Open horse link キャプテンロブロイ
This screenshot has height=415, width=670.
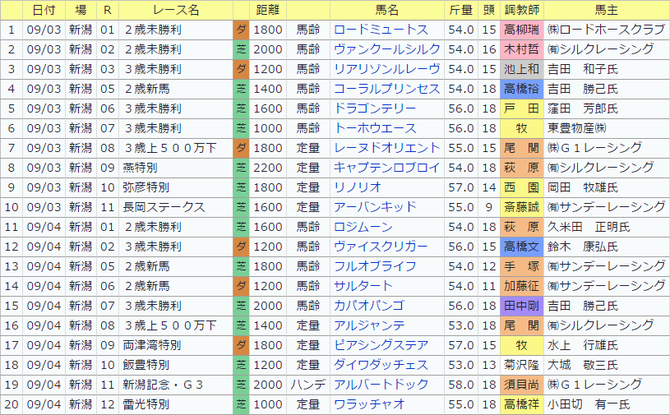coord(387,168)
